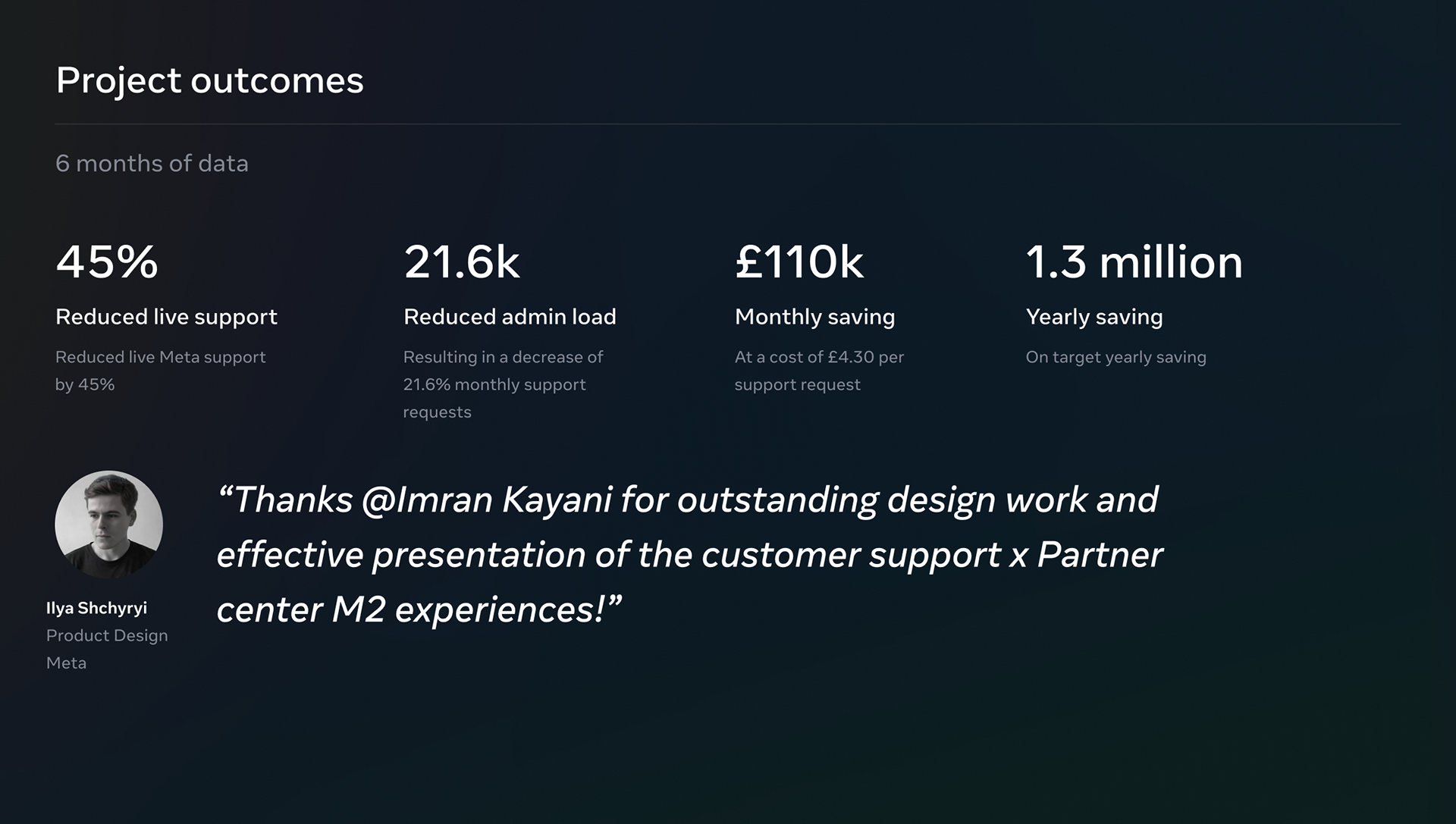Click the description mentioning £4.30 per request

coord(819,371)
